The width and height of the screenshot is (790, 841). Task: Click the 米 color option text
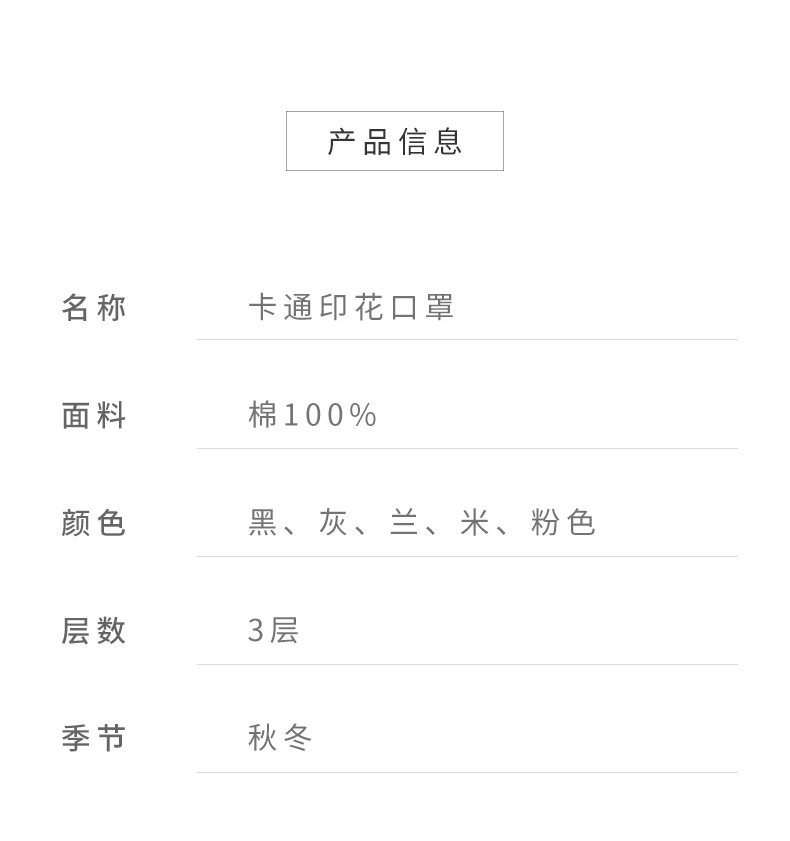tap(474, 523)
